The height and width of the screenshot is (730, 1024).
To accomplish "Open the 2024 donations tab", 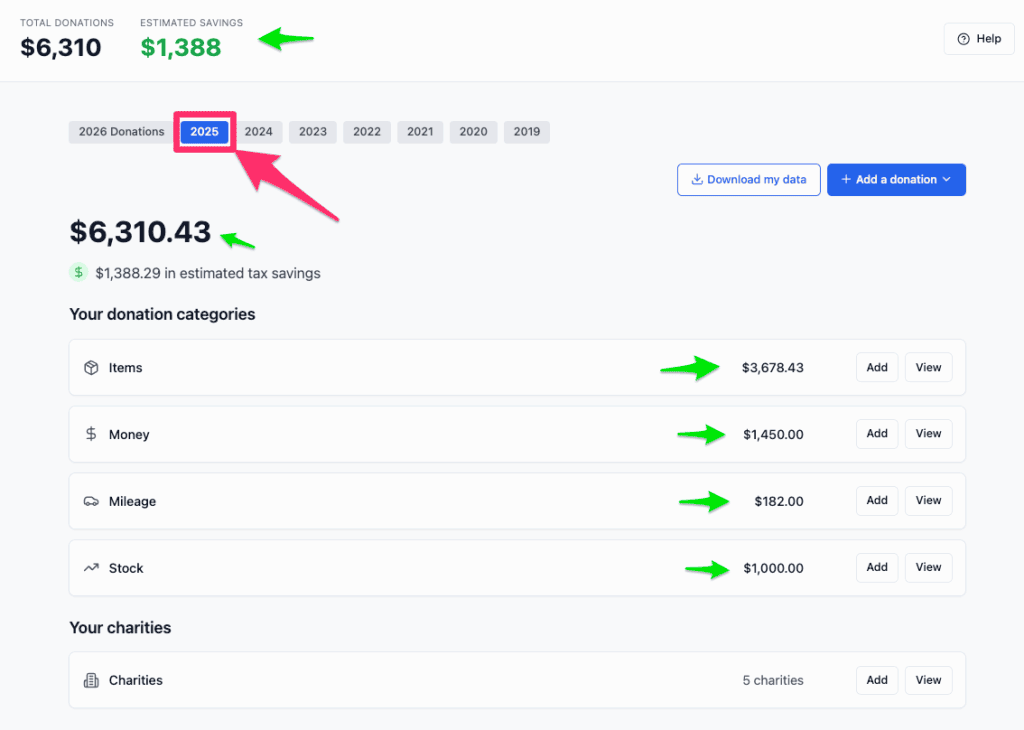I will [258, 132].
